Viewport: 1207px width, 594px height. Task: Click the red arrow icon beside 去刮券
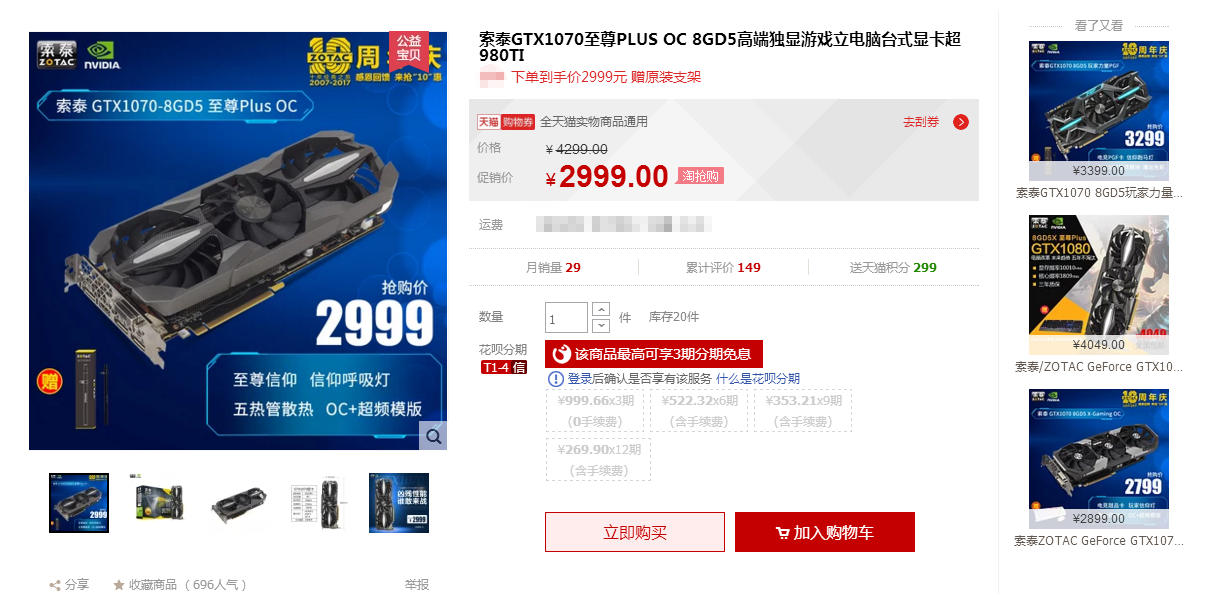click(x=961, y=122)
